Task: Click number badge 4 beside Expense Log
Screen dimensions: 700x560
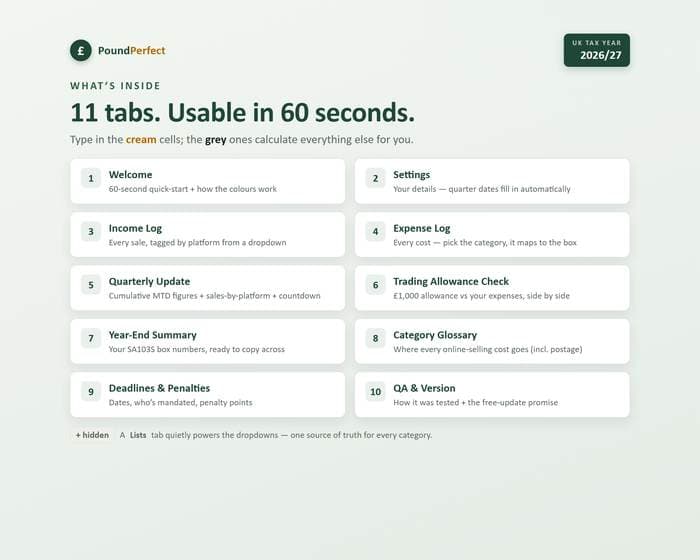Action: tap(375, 231)
